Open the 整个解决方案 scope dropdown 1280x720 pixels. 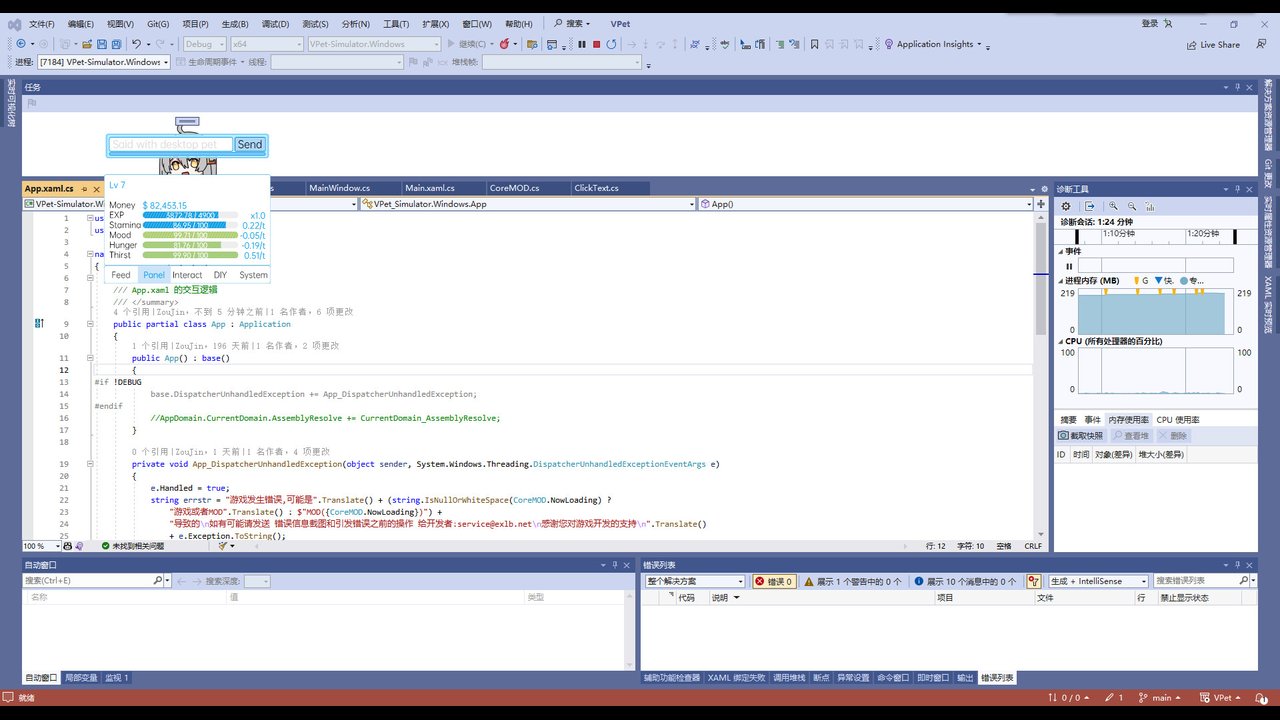(695, 581)
